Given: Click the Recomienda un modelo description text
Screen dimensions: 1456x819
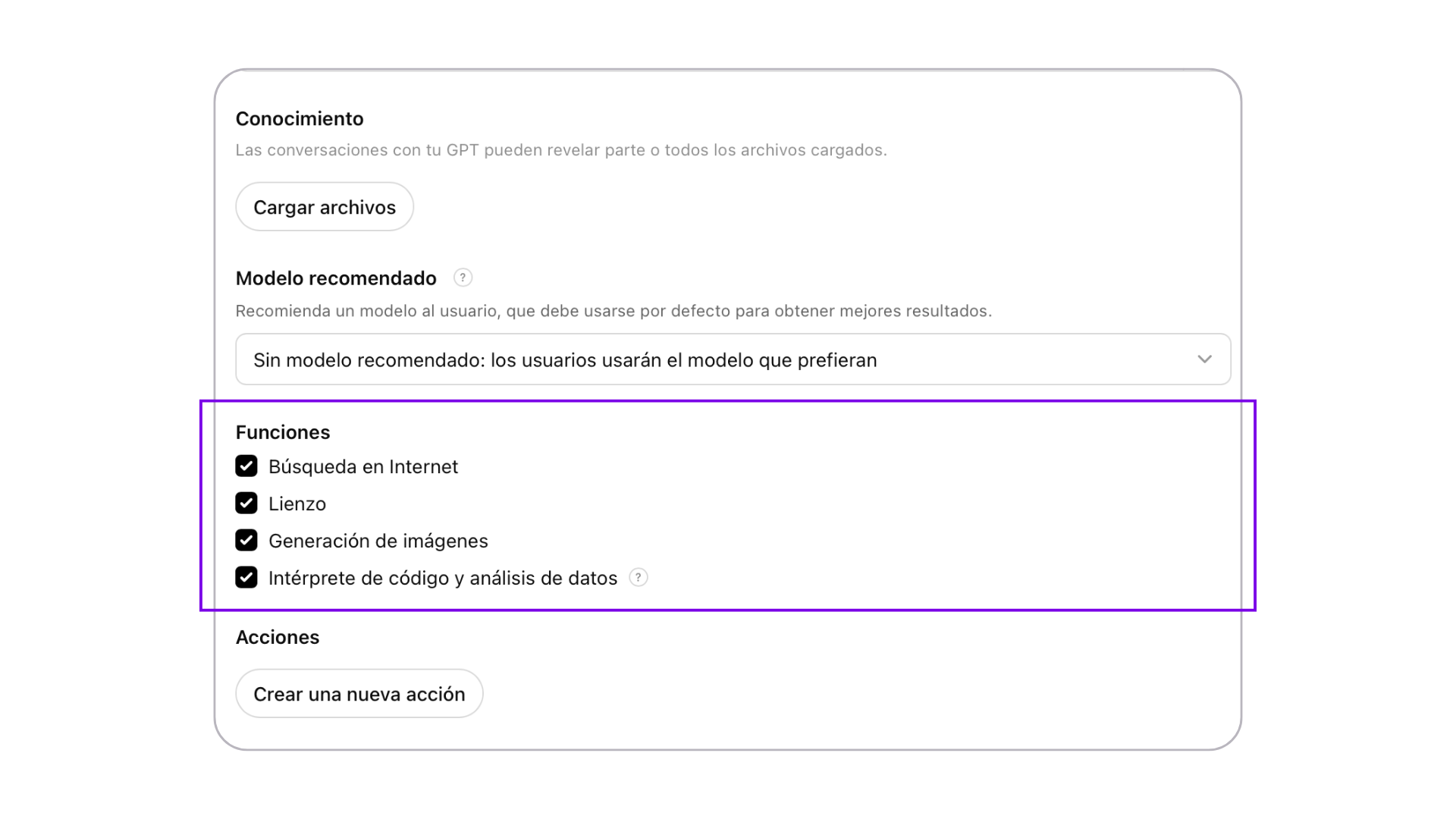Looking at the screenshot, I should (x=613, y=311).
